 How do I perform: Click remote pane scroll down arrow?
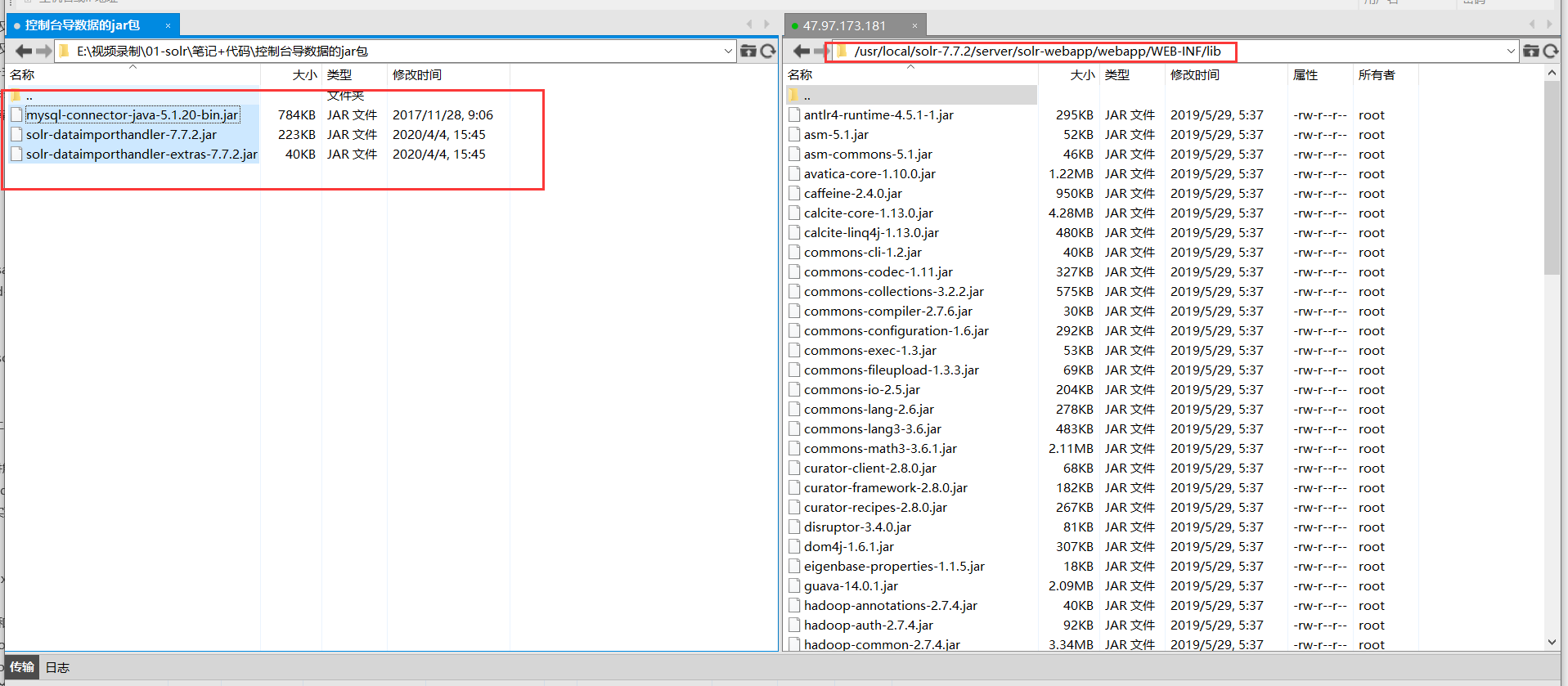1552,643
